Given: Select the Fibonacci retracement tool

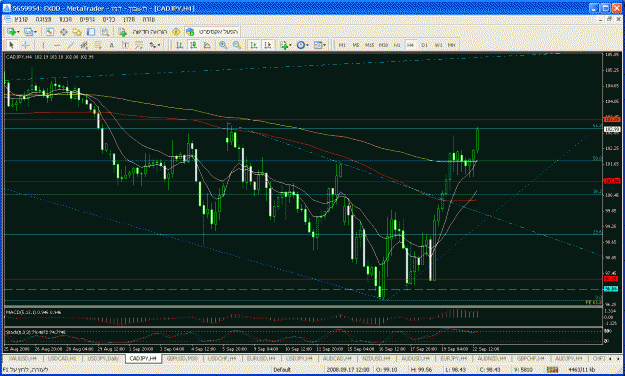Looking at the screenshot, I should coord(98,45).
